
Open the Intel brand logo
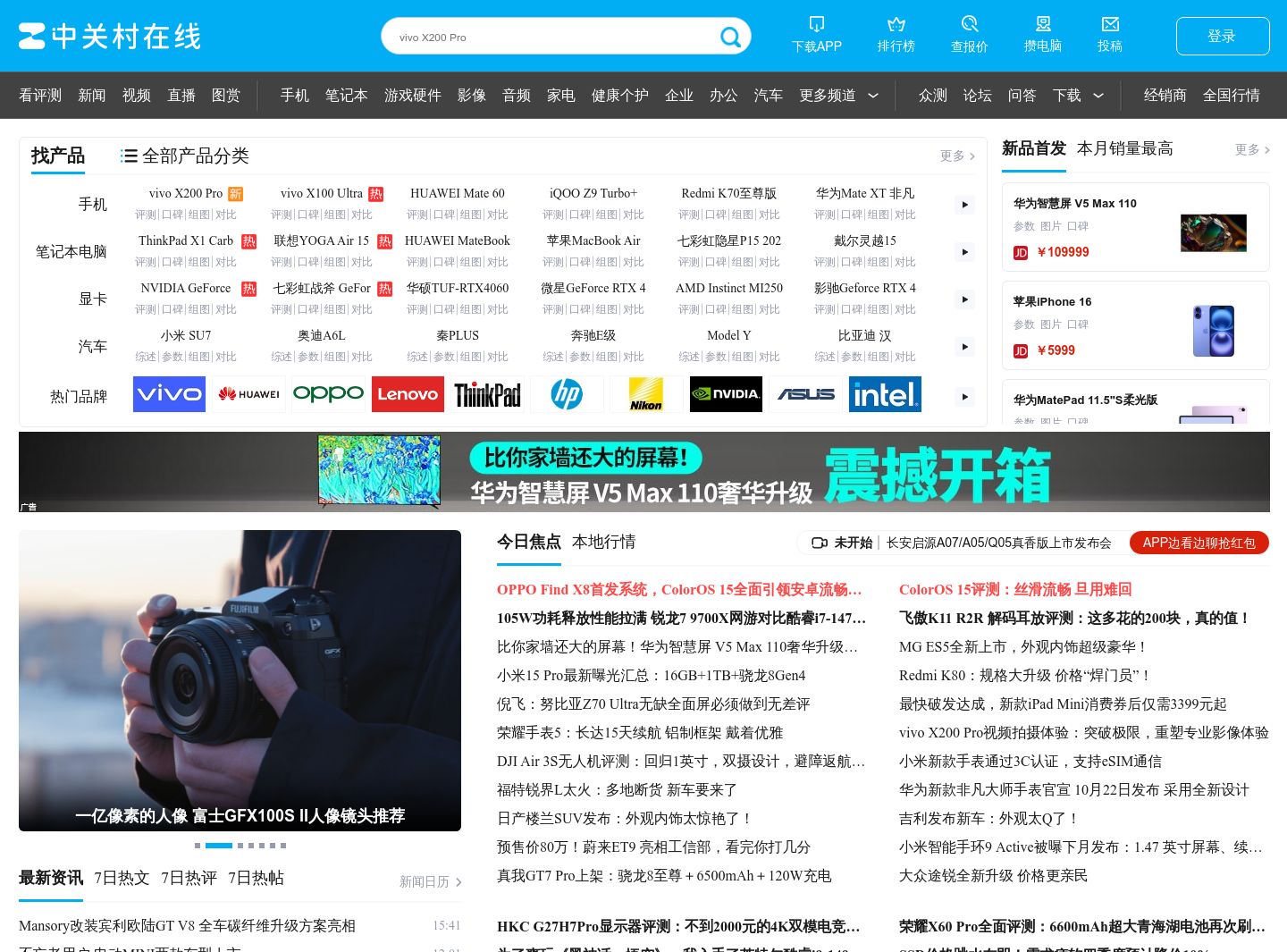click(885, 394)
